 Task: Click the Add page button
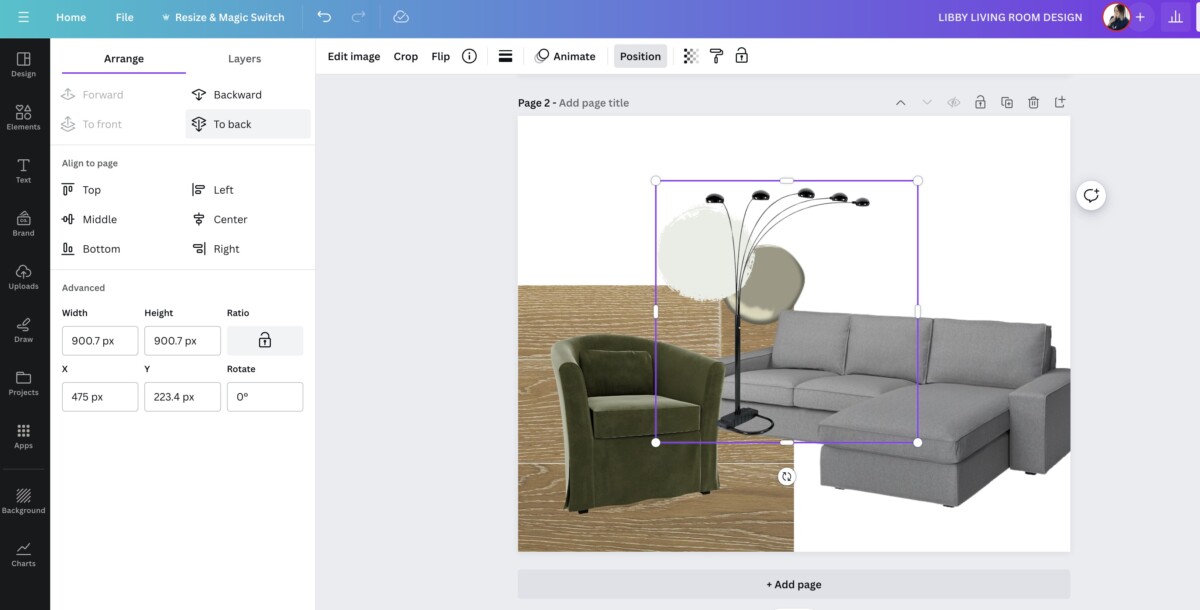(x=793, y=584)
